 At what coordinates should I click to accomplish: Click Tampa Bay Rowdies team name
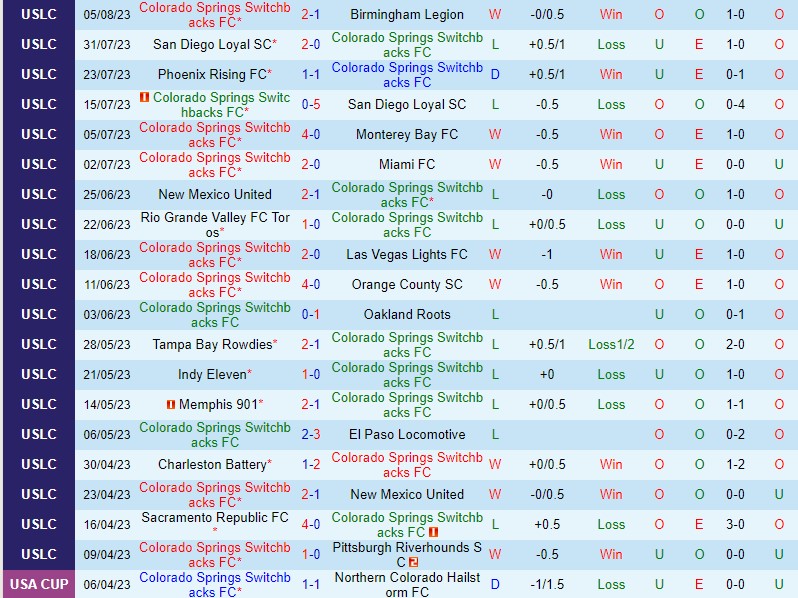pyautogui.click(x=212, y=345)
